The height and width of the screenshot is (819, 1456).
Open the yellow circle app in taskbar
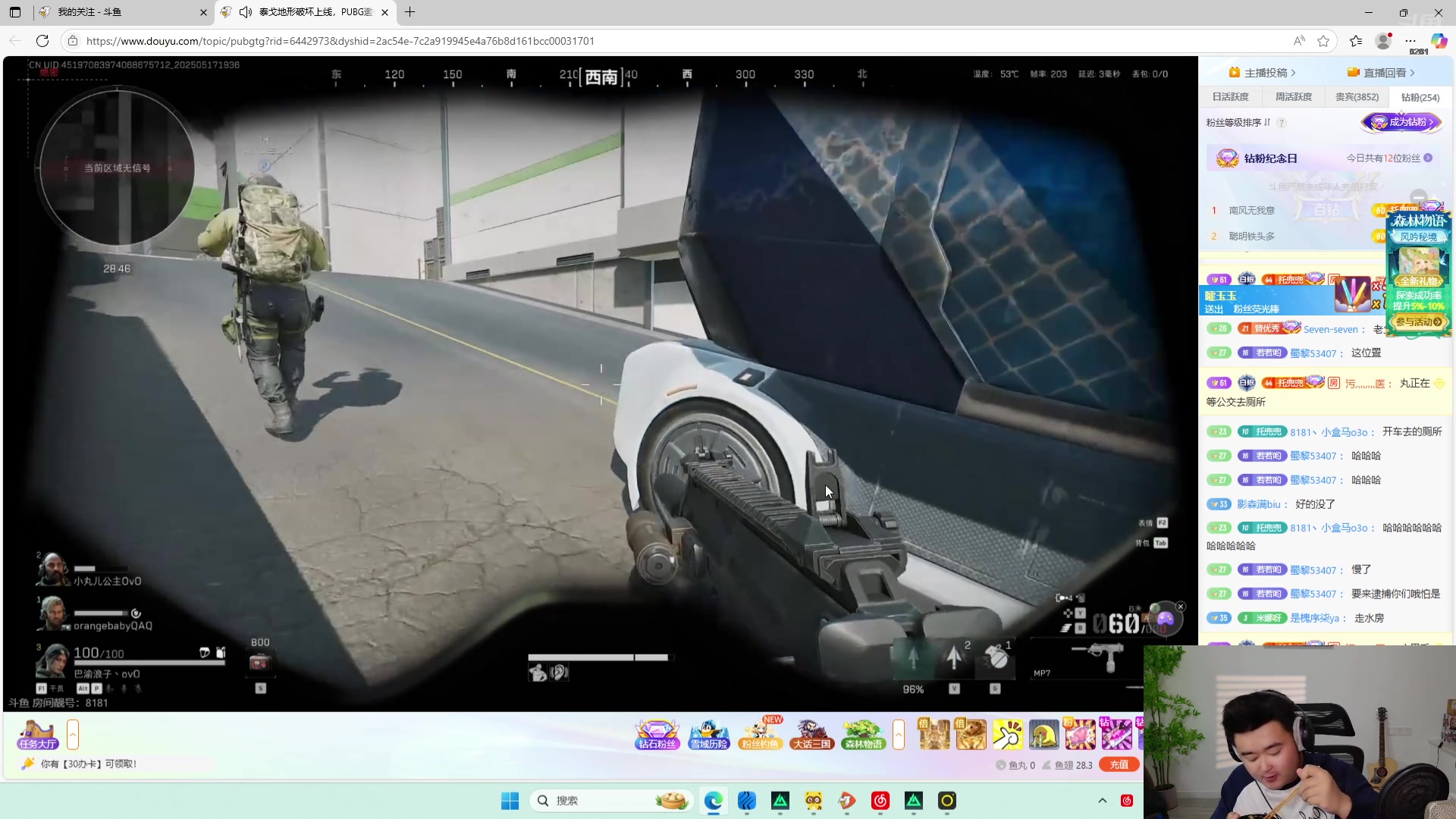point(947,801)
